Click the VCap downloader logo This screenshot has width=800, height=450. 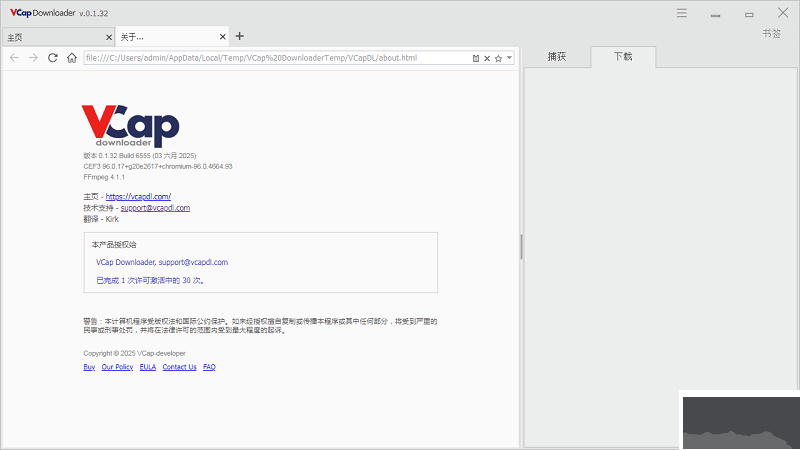131,126
